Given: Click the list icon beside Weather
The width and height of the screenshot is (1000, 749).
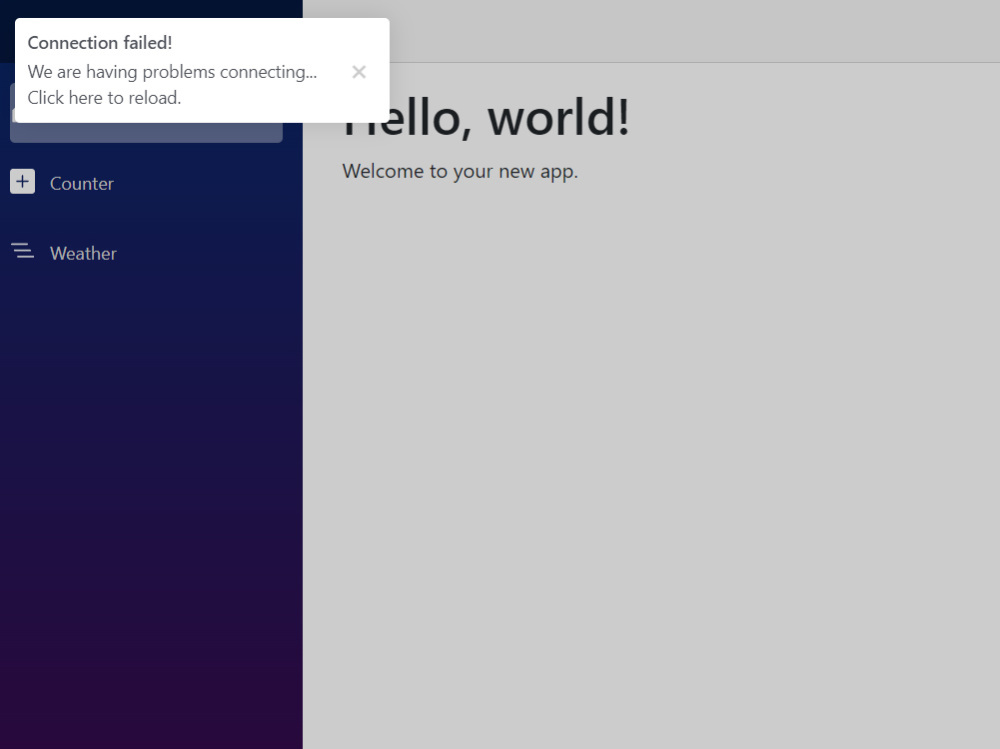Looking at the screenshot, I should 22,251.
